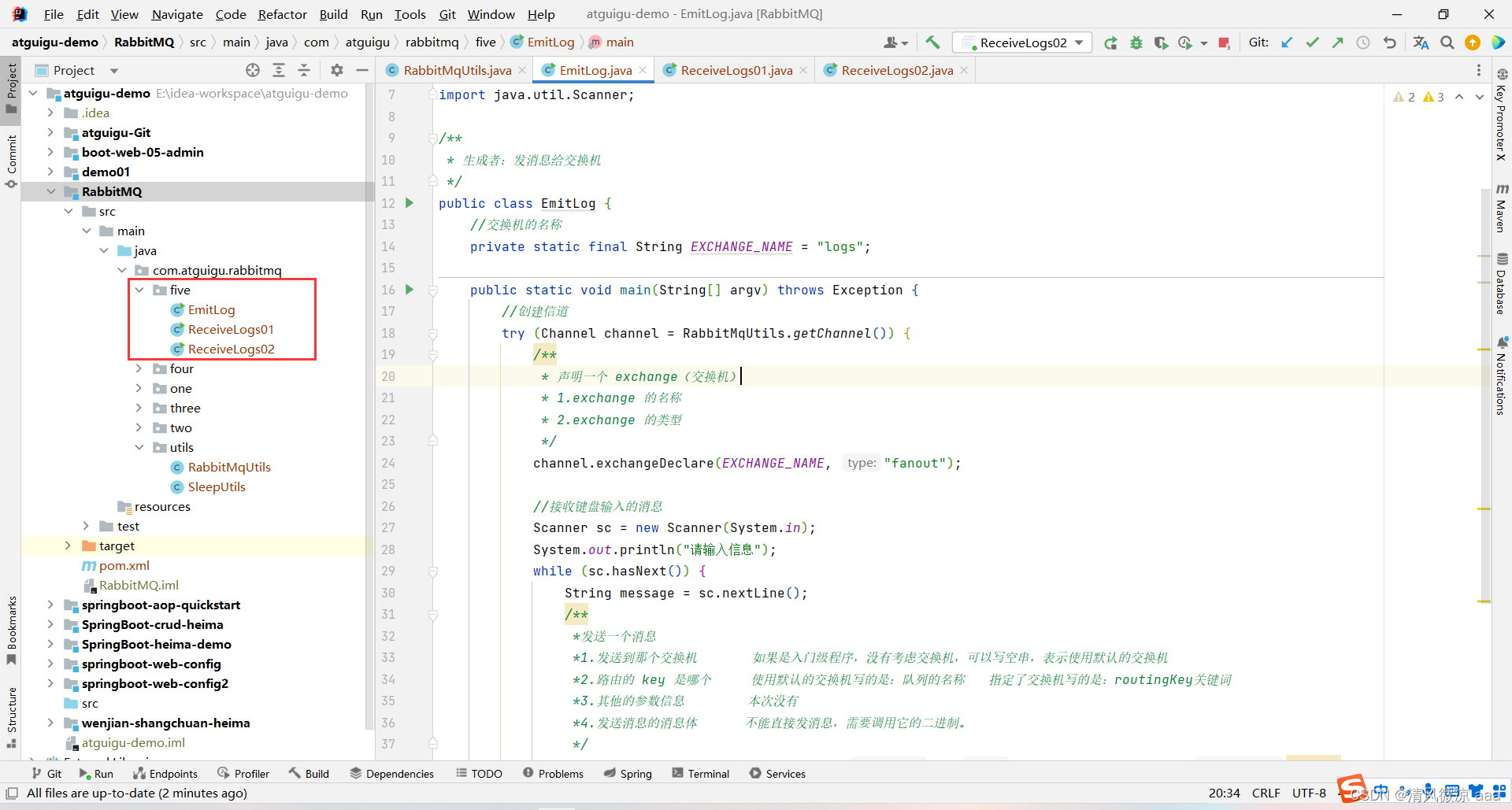Expand springboot-aop-quickstart module
The height and width of the screenshot is (810, 1512).
point(51,605)
